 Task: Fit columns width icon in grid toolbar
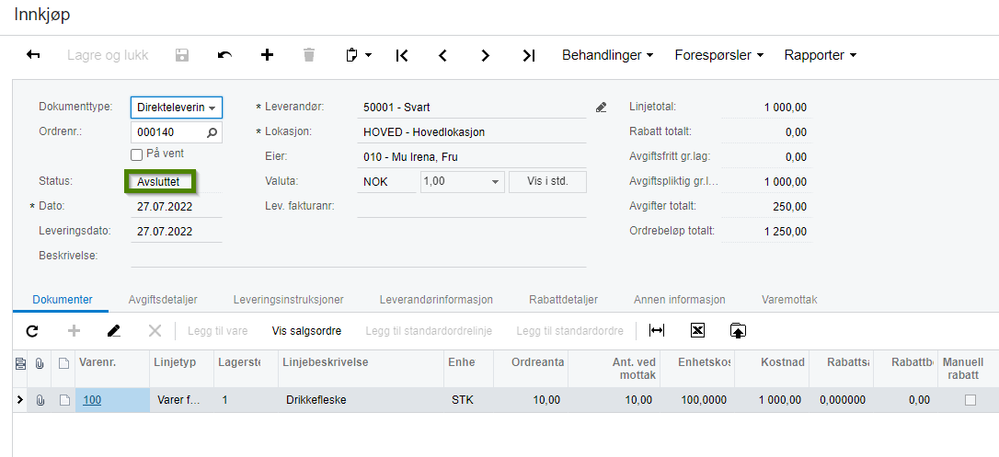pyautogui.click(x=656, y=330)
